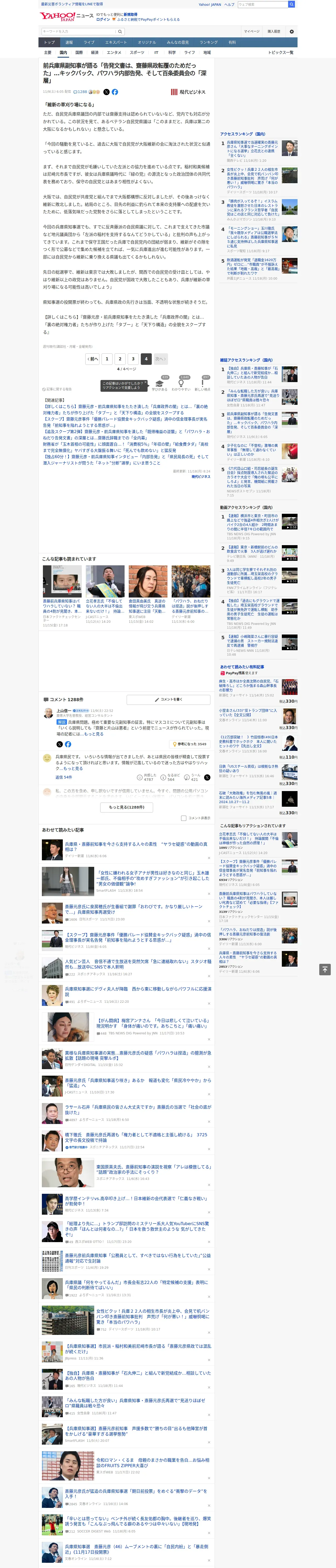Open the 斎藤前兵庫県知事 recommended article thumbnail
336x1568 pixels.
[x=62, y=581]
